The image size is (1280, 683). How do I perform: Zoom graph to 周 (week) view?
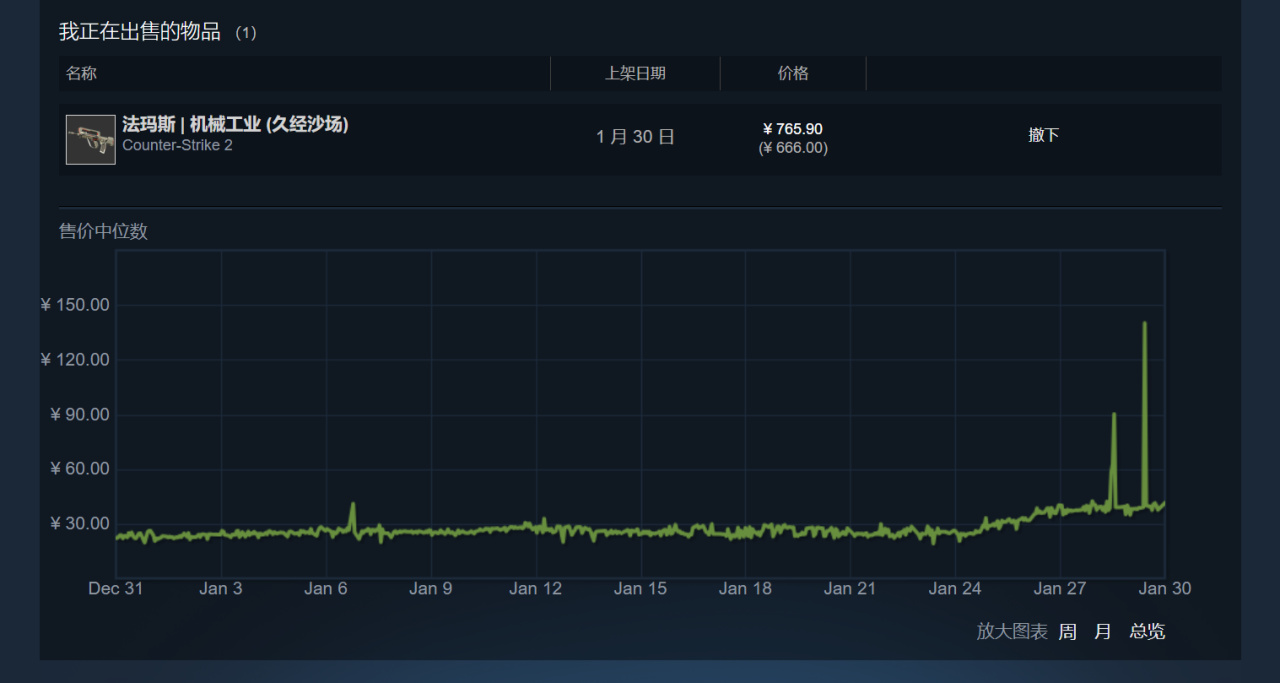coord(1068,631)
